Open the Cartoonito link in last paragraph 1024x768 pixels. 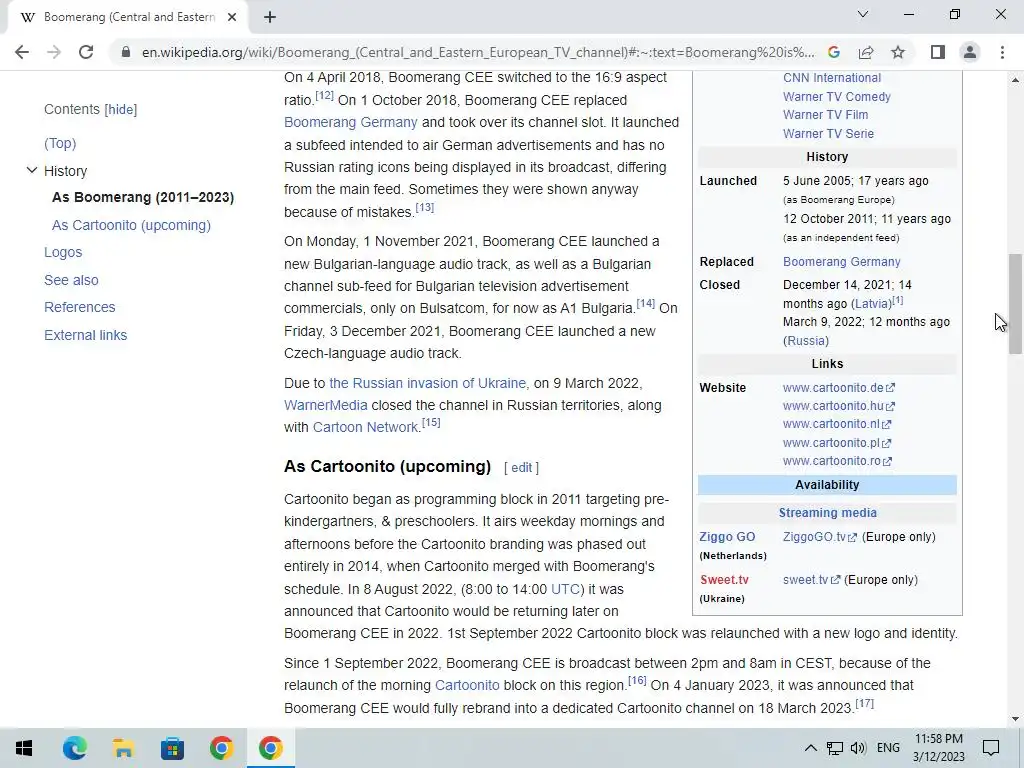click(x=467, y=686)
